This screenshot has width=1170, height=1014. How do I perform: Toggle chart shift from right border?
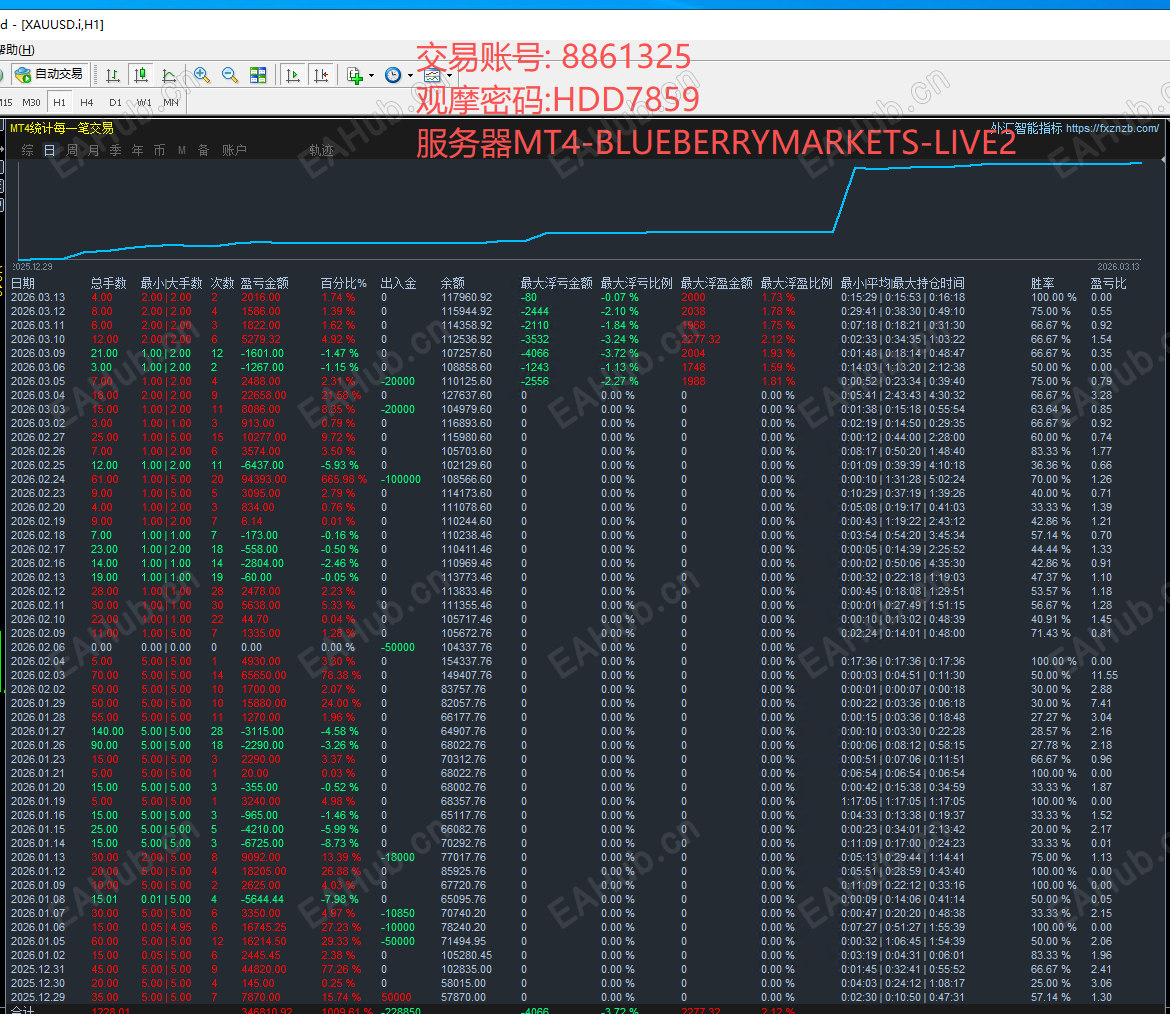(322, 75)
